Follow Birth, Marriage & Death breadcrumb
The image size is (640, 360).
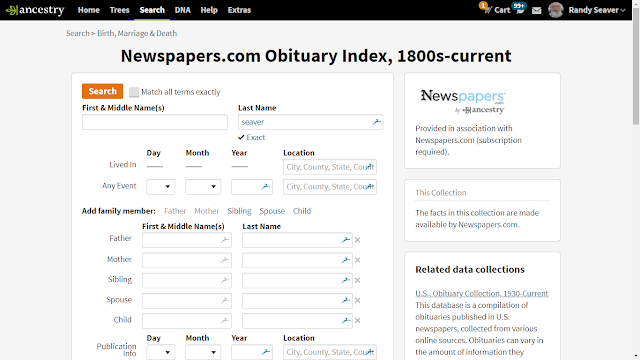coord(137,33)
